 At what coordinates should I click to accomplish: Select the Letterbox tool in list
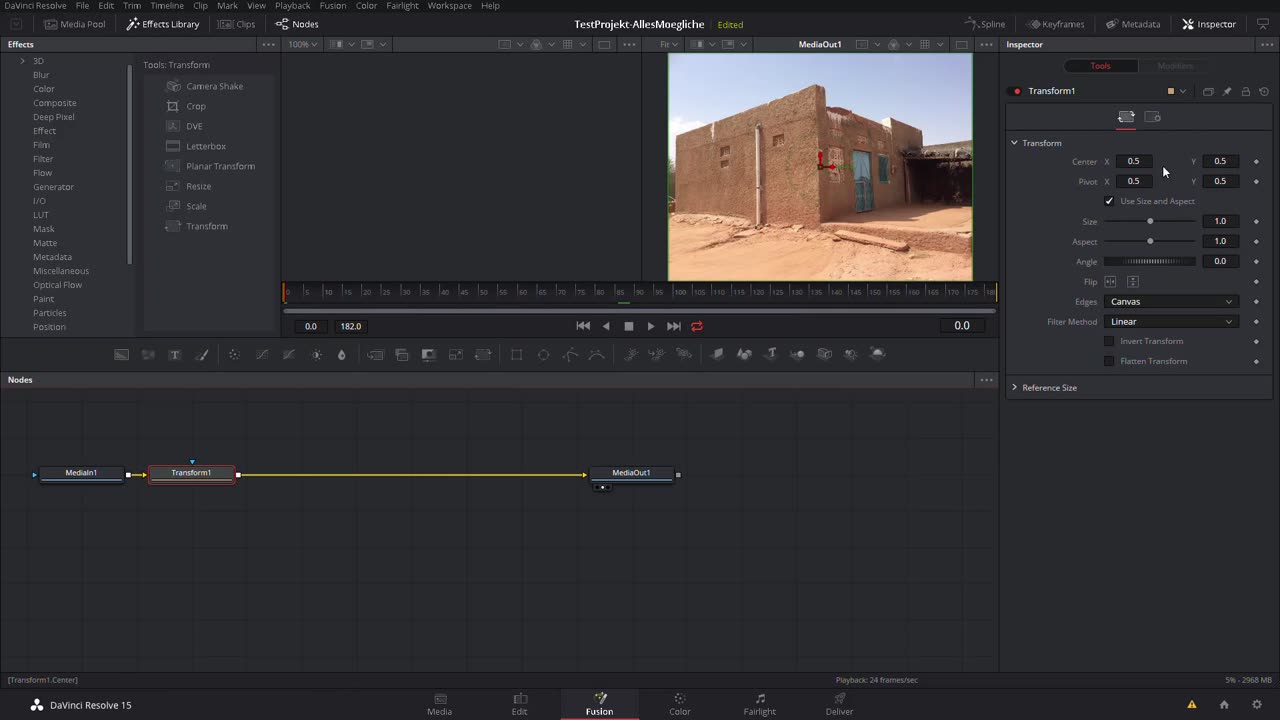(x=206, y=146)
